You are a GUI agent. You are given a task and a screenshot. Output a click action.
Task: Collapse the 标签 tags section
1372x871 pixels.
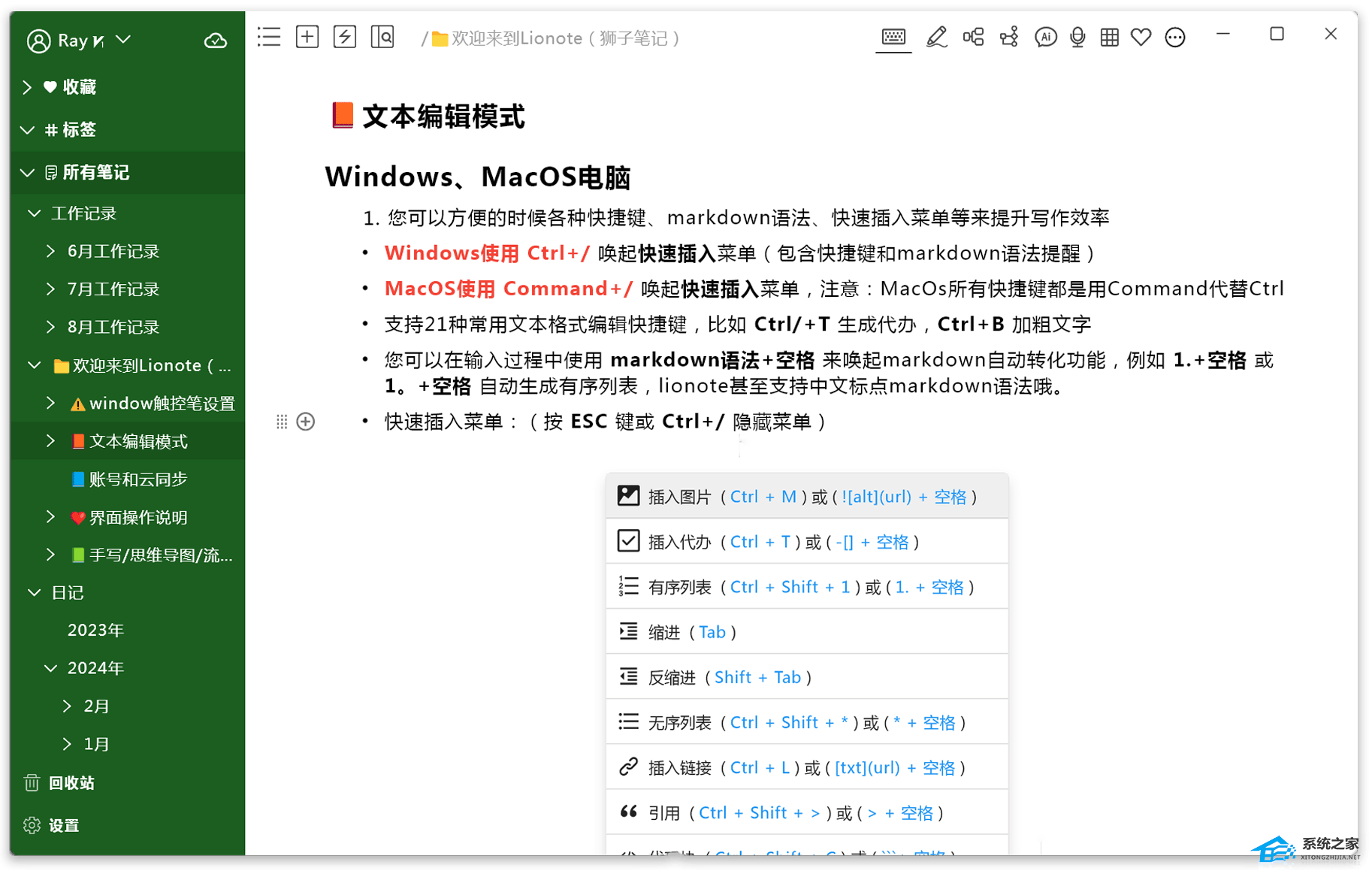[28, 130]
